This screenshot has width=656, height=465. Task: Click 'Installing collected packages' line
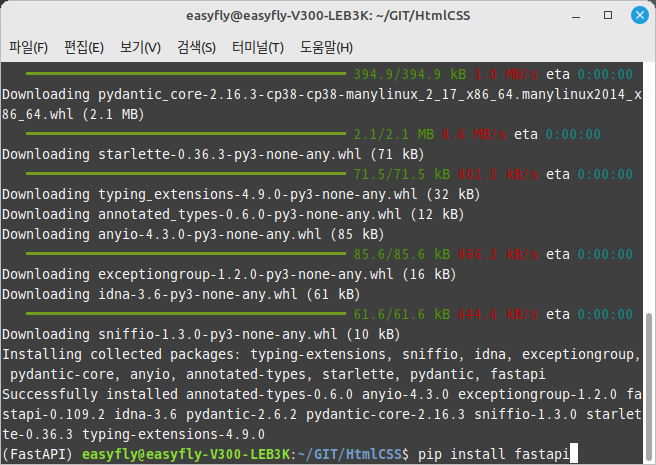tap(321, 354)
